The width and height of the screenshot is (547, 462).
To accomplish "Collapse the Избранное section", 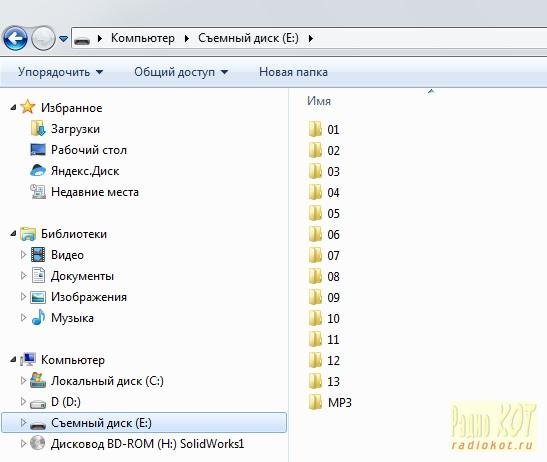I will click(x=13, y=107).
